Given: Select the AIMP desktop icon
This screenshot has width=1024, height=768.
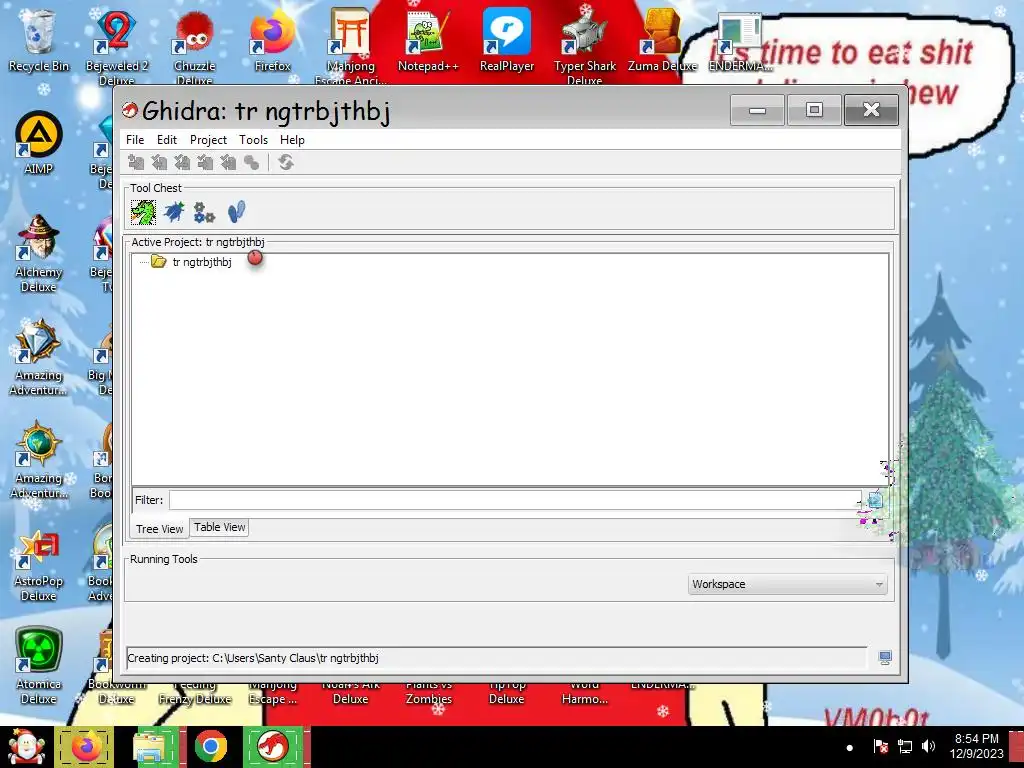Looking at the screenshot, I should click(x=39, y=143).
